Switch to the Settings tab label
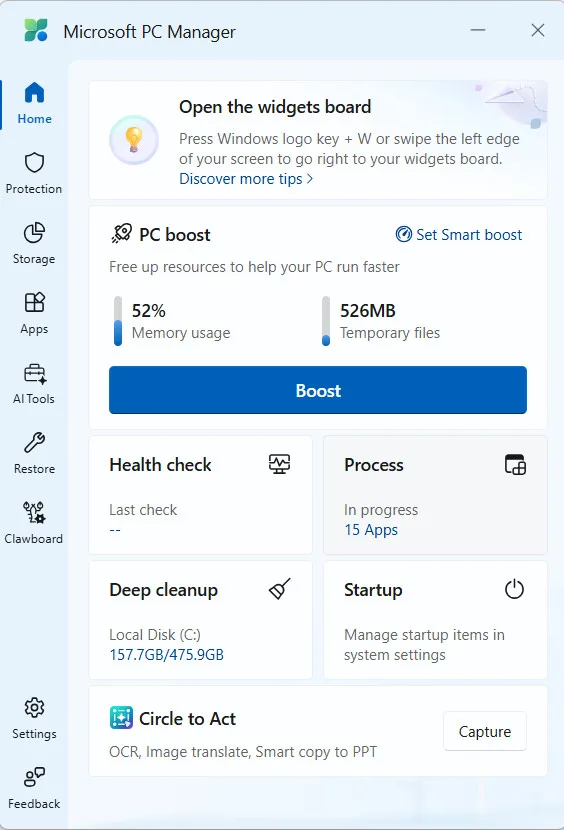Viewport: 564px width, 830px height. pos(34,734)
